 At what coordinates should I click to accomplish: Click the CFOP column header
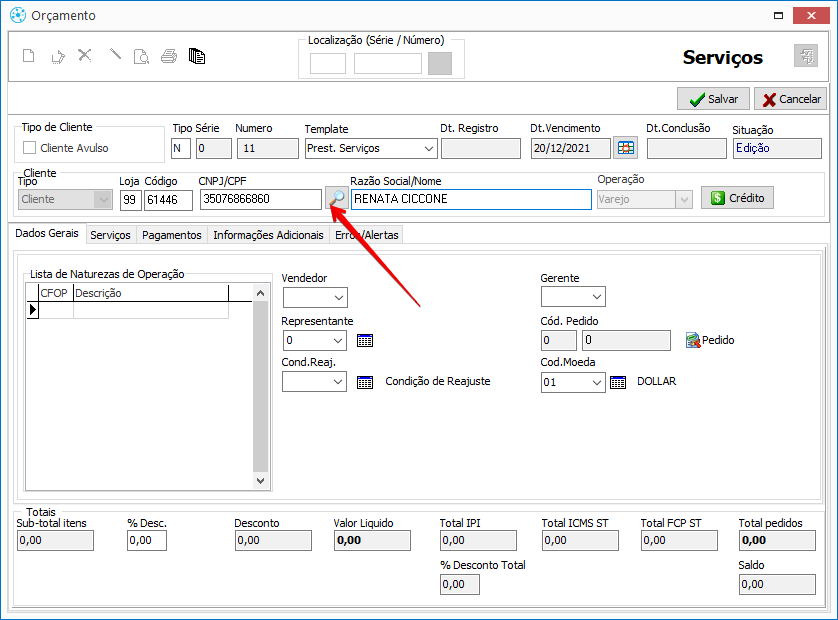pyautogui.click(x=56, y=293)
